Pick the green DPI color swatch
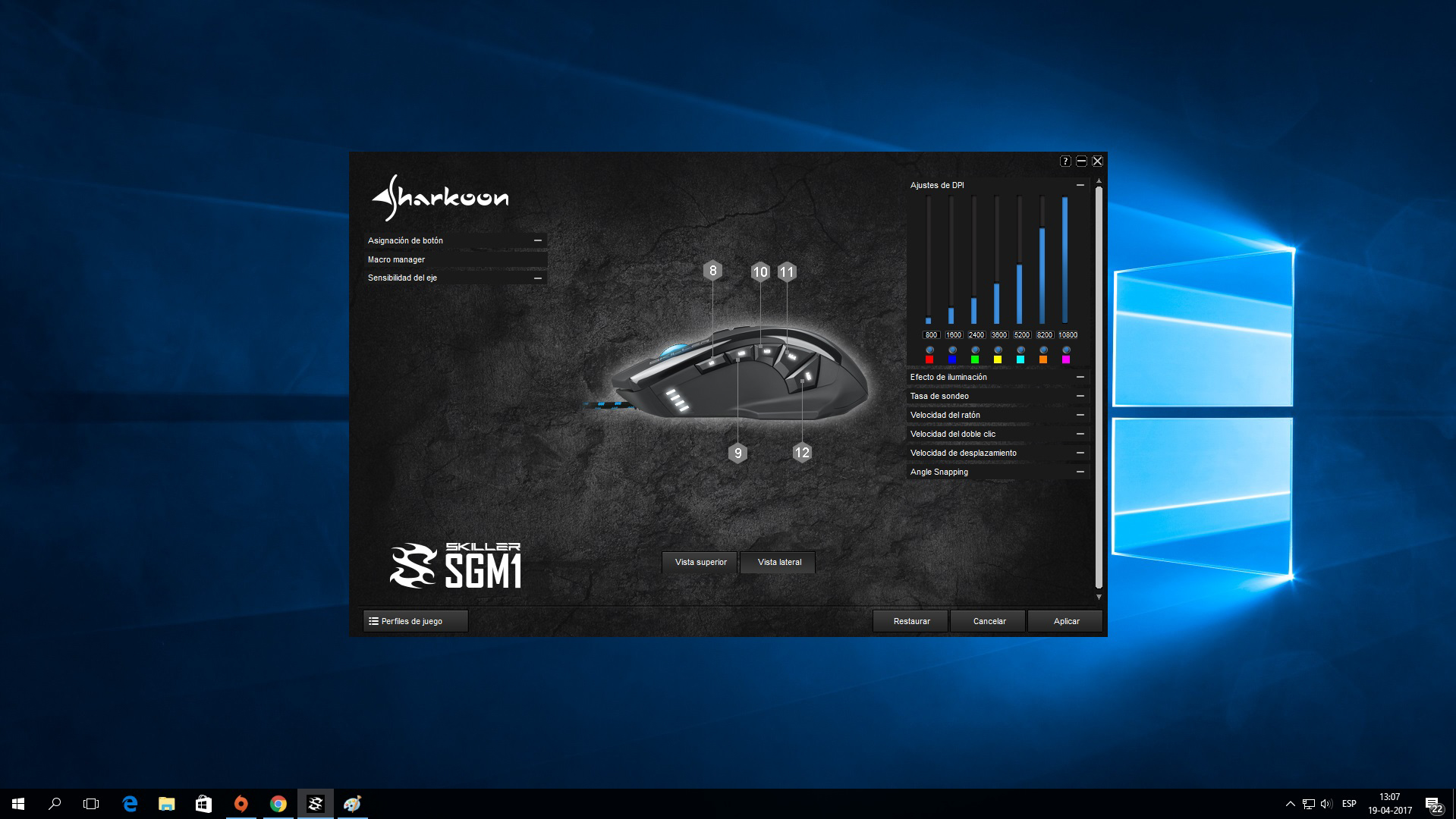1456x819 pixels. tap(975, 359)
